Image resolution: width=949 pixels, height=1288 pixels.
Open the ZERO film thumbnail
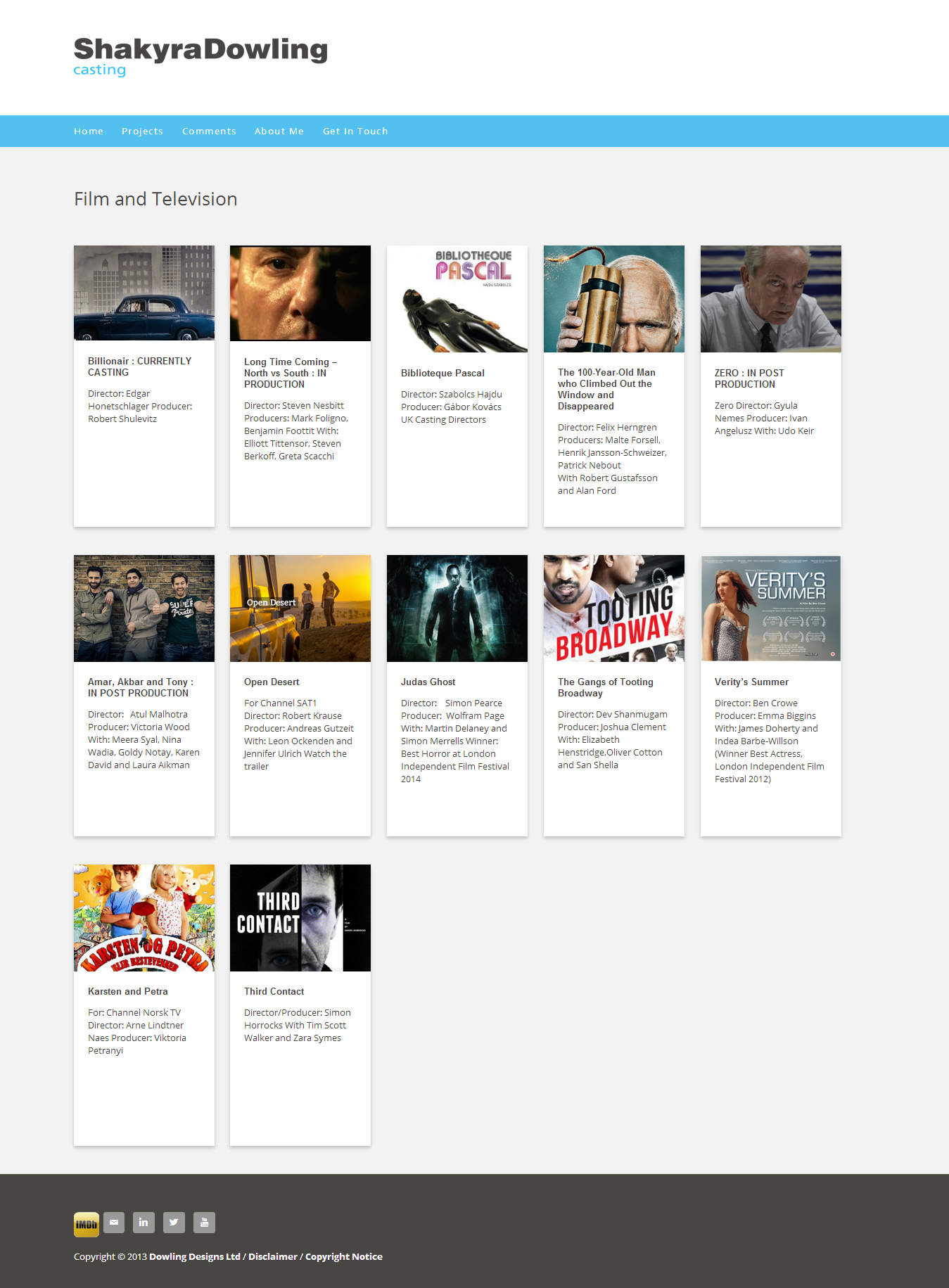(x=771, y=299)
